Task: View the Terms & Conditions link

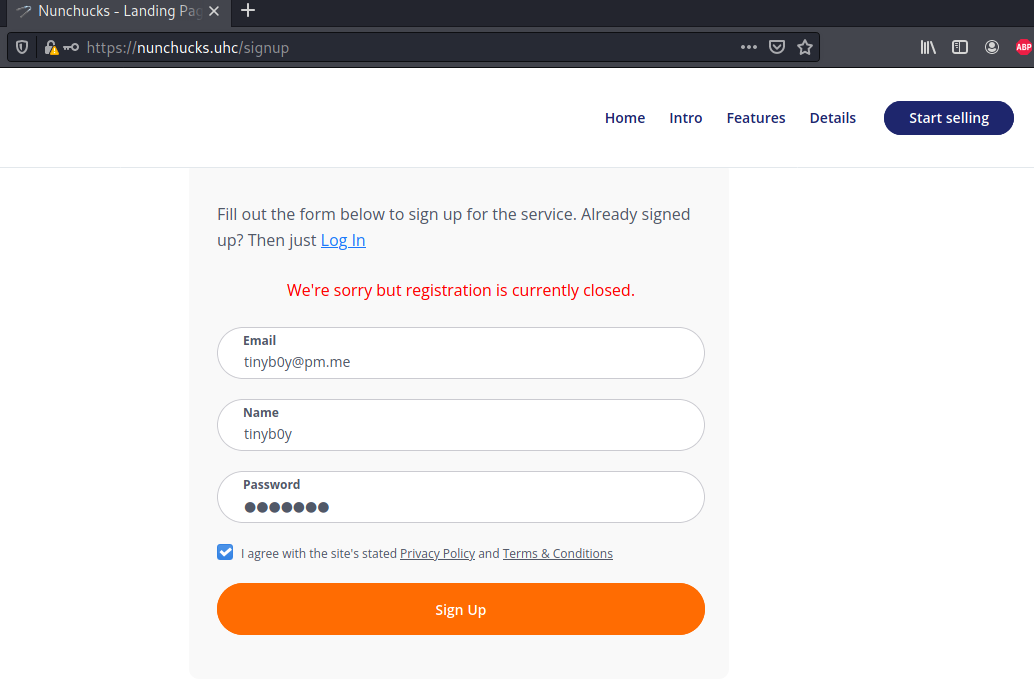Action: click(558, 553)
